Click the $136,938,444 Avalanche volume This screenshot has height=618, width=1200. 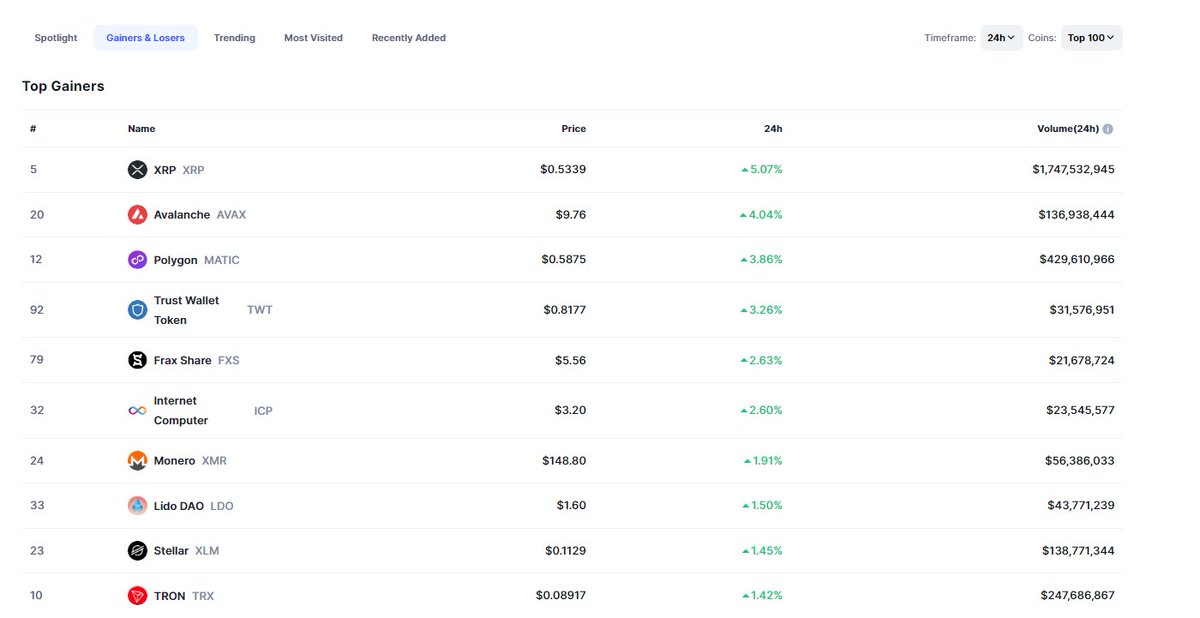(x=1077, y=215)
